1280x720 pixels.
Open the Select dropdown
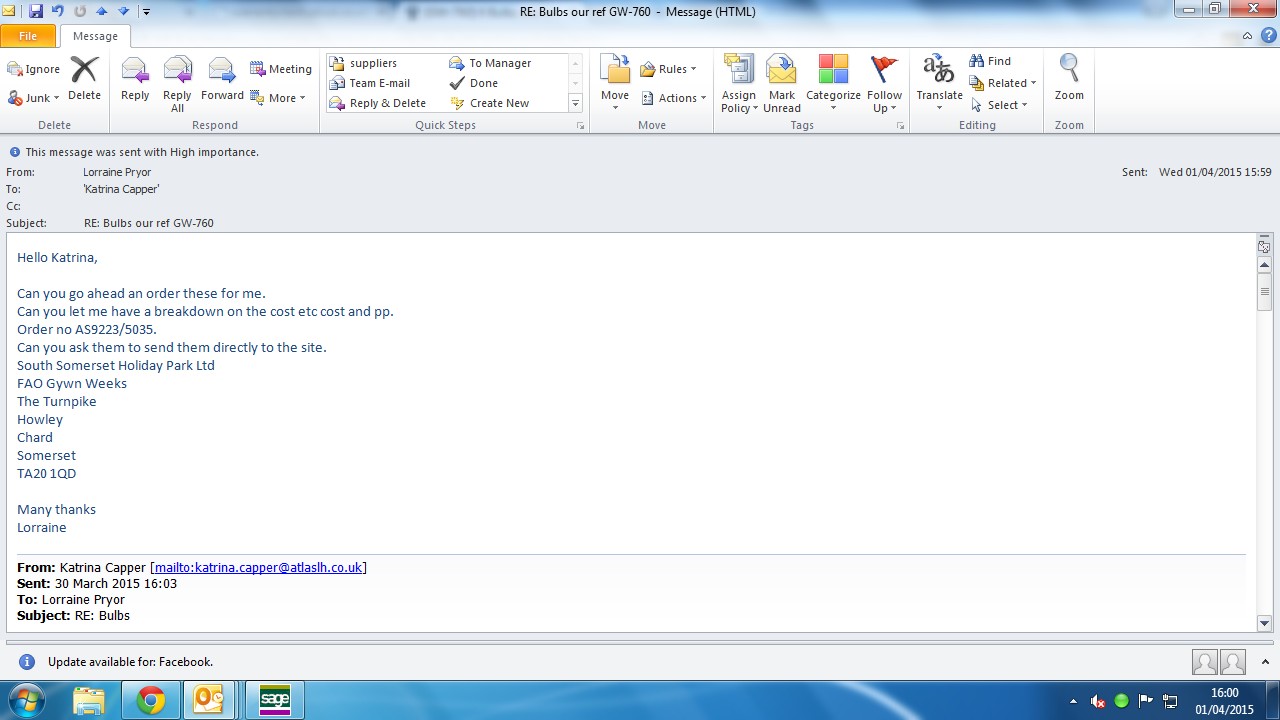999,105
